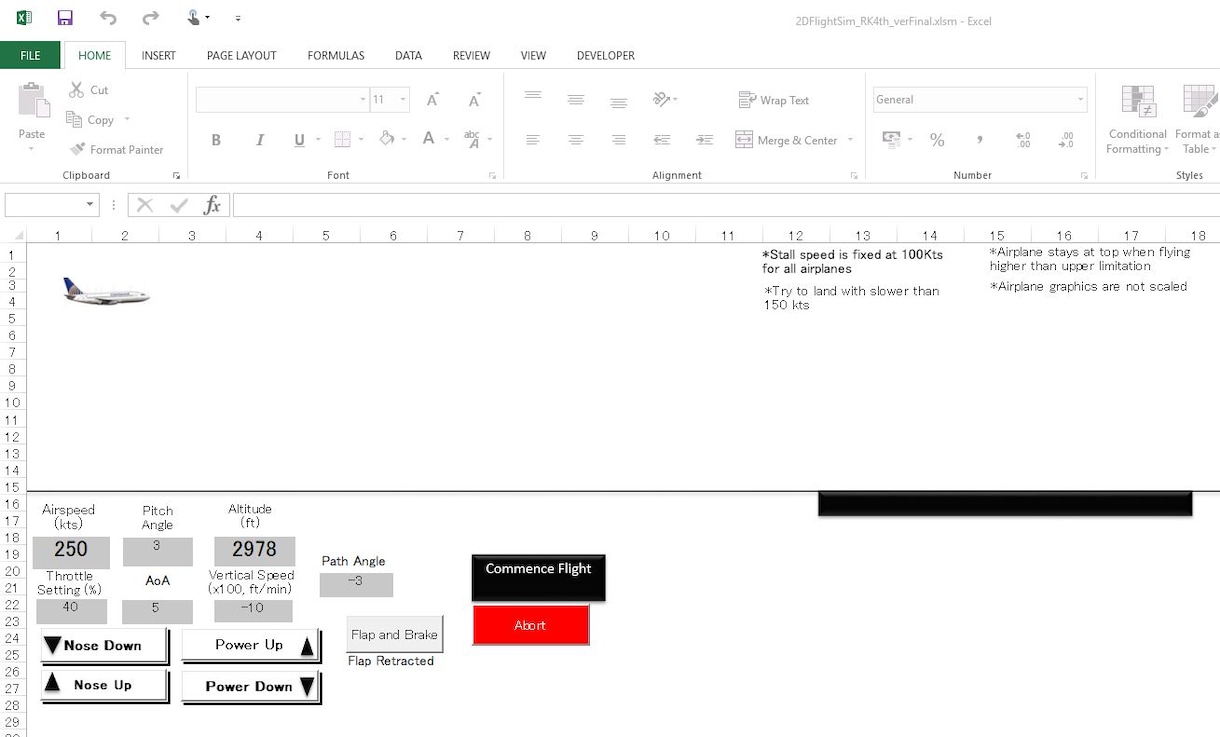The width and height of the screenshot is (1220, 737).
Task: Click the Nose Up button
Action: pyautogui.click(x=104, y=686)
